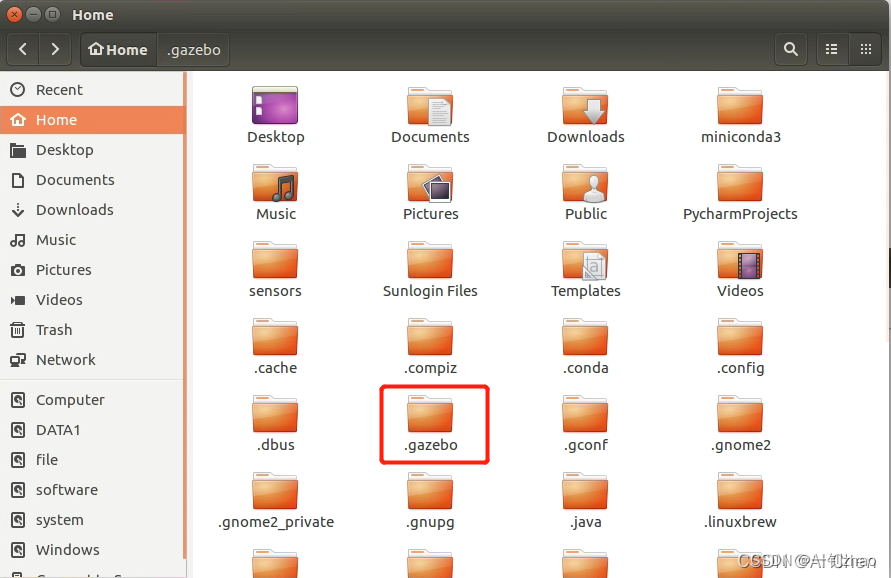Viewport: 891px width, 578px height.
Task: Select the .config folder
Action: click(x=740, y=347)
